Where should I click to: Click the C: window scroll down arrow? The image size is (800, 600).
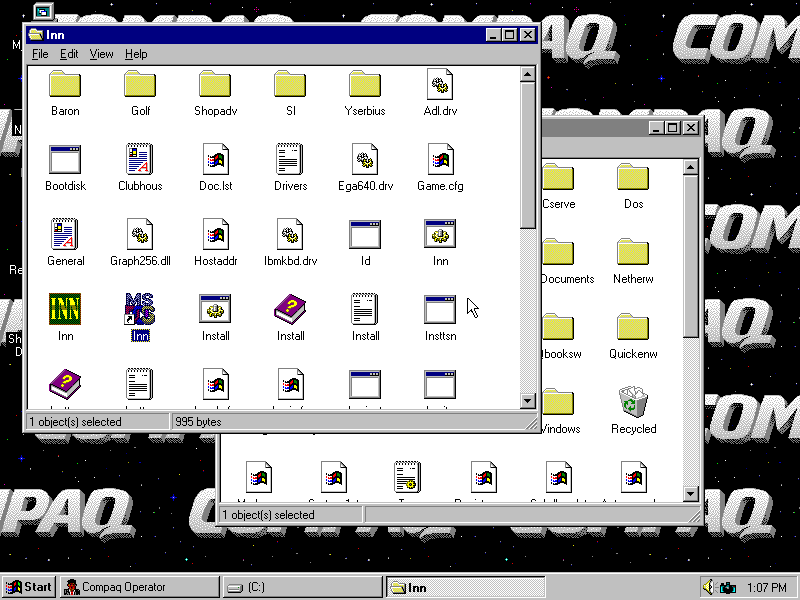tap(691, 493)
